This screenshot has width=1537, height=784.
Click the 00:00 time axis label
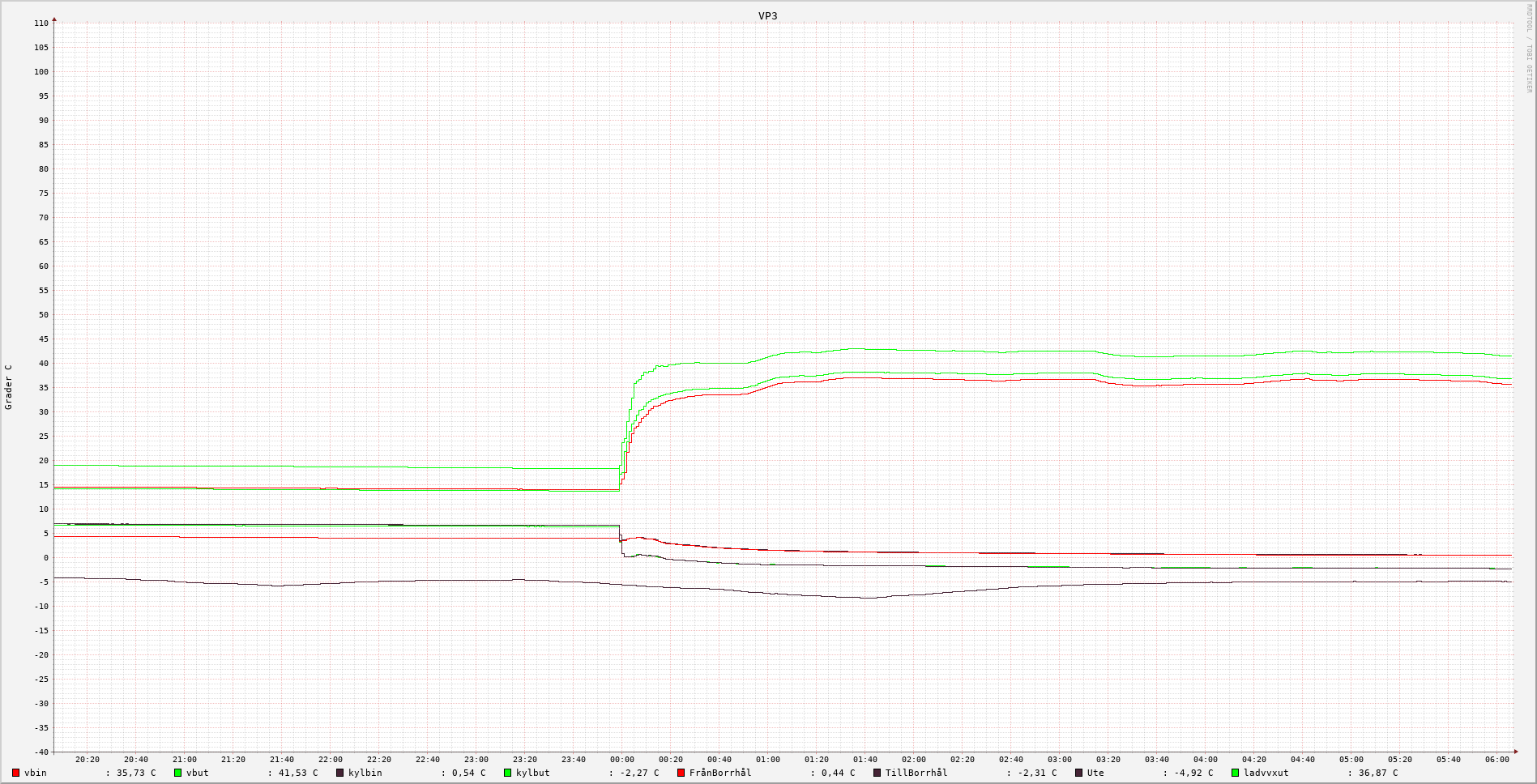click(622, 760)
